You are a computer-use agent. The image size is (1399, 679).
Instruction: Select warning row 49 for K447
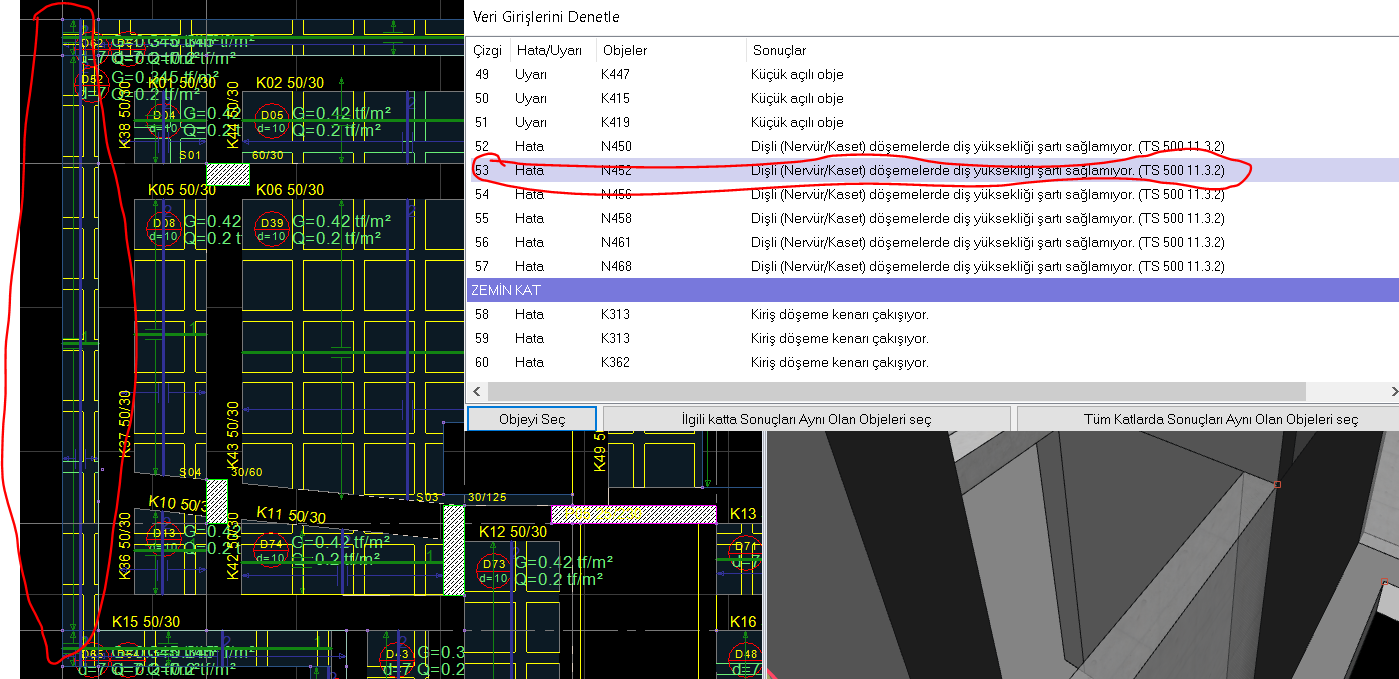[x=800, y=74]
